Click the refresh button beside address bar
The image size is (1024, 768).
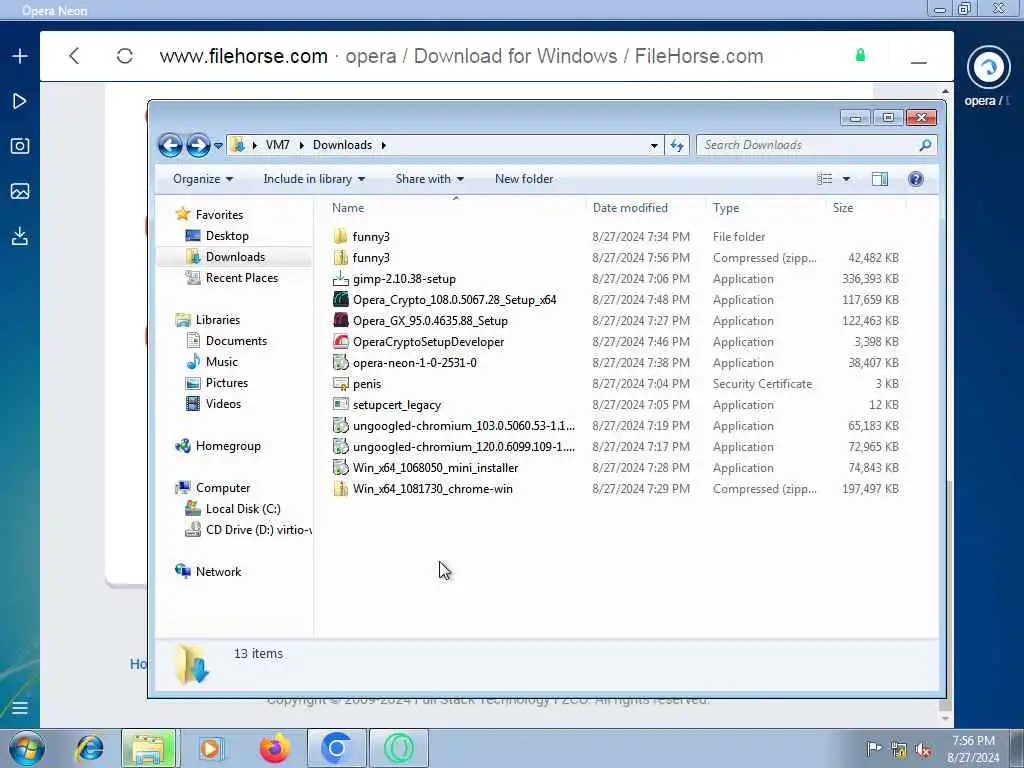coord(677,145)
